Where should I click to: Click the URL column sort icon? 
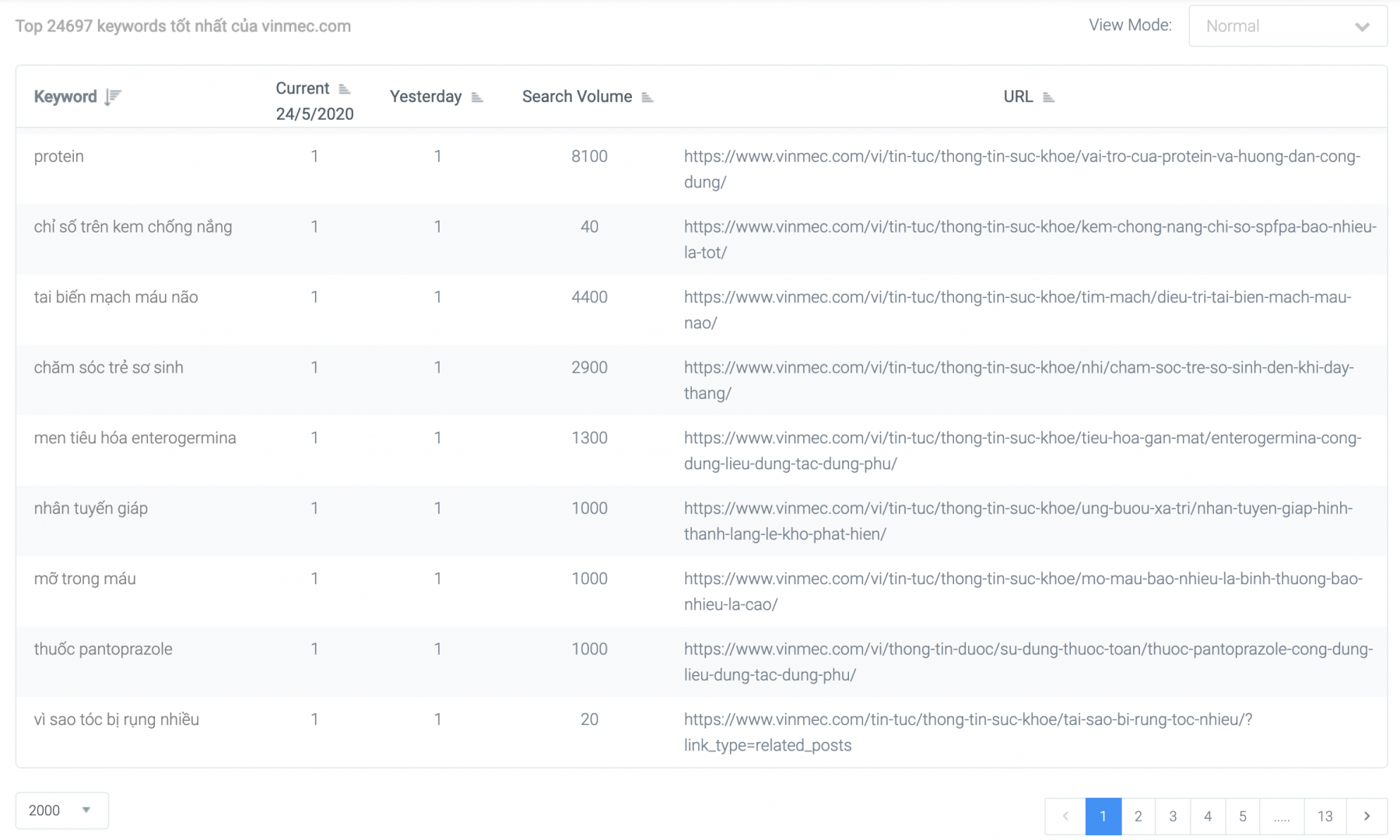pos(1048,97)
